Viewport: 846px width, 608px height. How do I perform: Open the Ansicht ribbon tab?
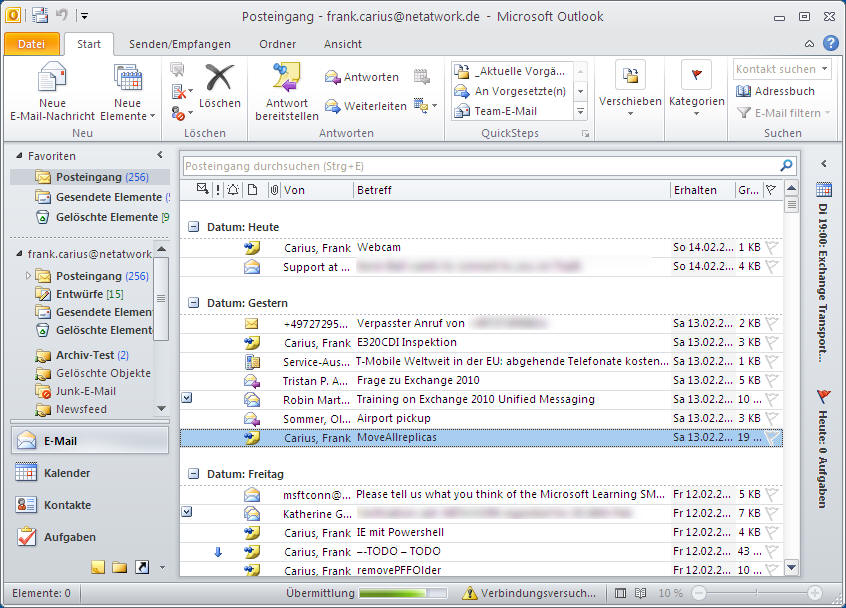pos(343,44)
